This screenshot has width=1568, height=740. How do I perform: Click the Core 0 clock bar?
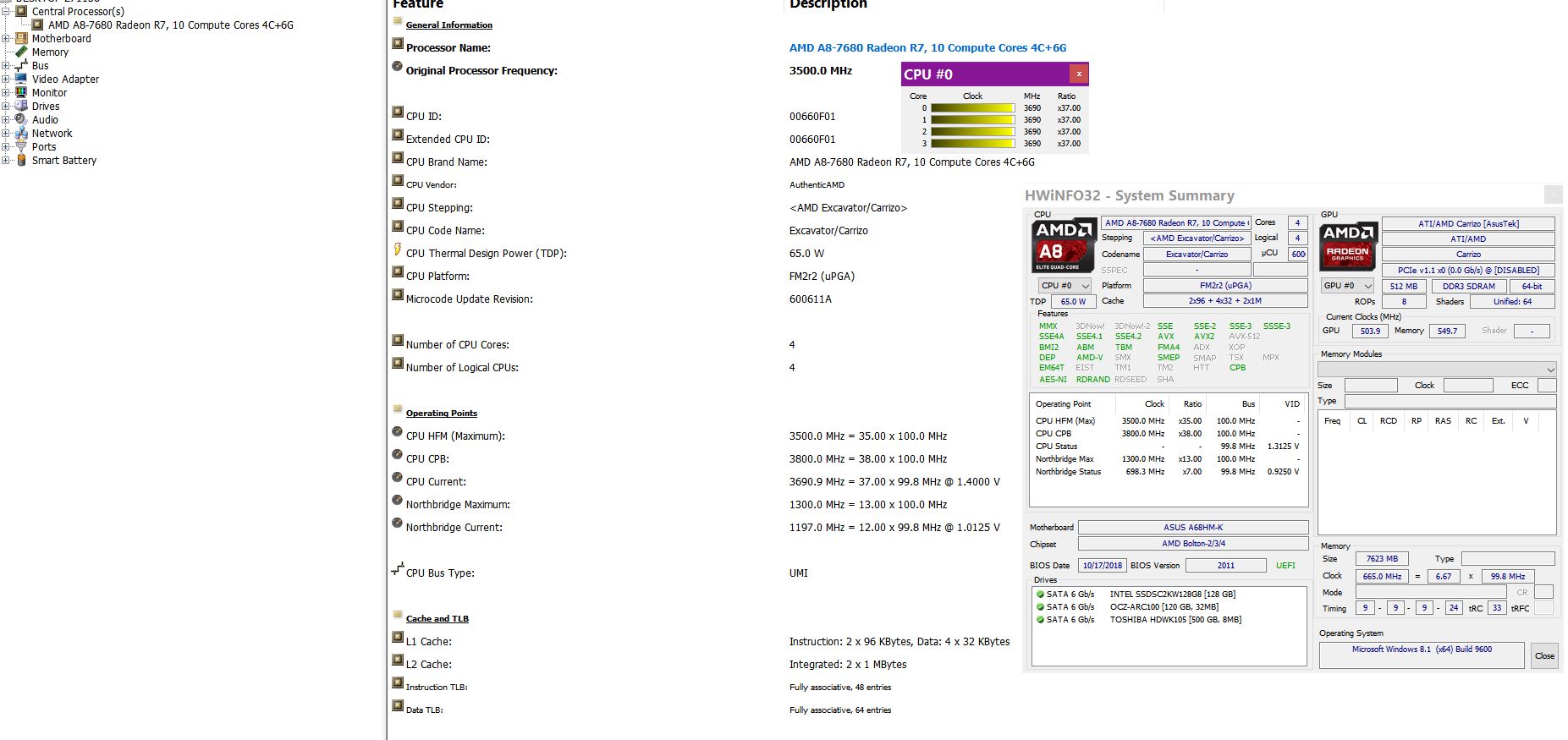click(972, 108)
